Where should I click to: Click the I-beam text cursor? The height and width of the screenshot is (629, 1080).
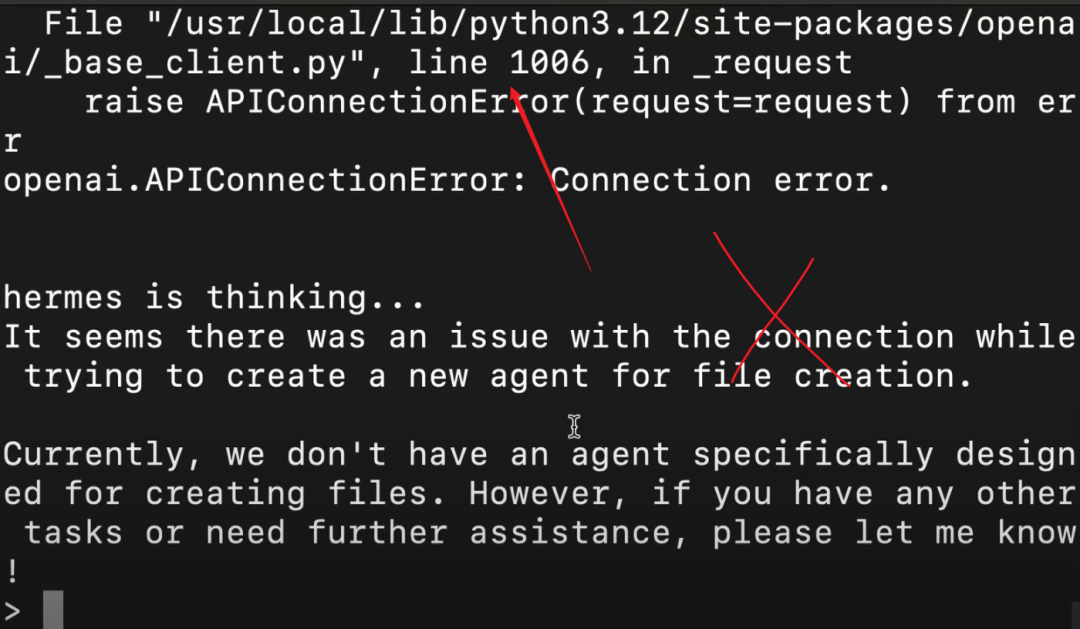click(574, 427)
